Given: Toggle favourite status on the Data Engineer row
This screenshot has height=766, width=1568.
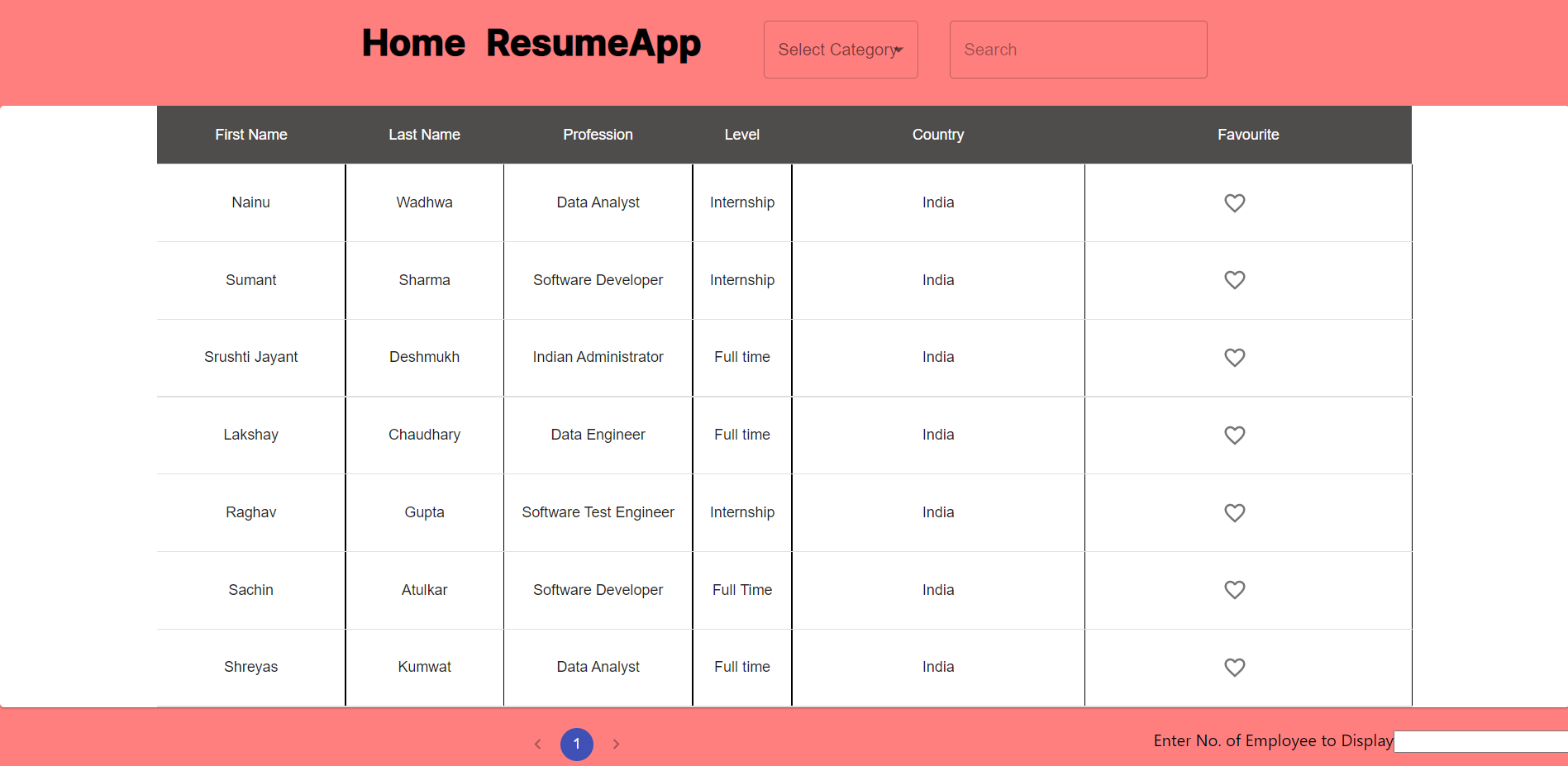Looking at the screenshot, I should [x=1234, y=435].
